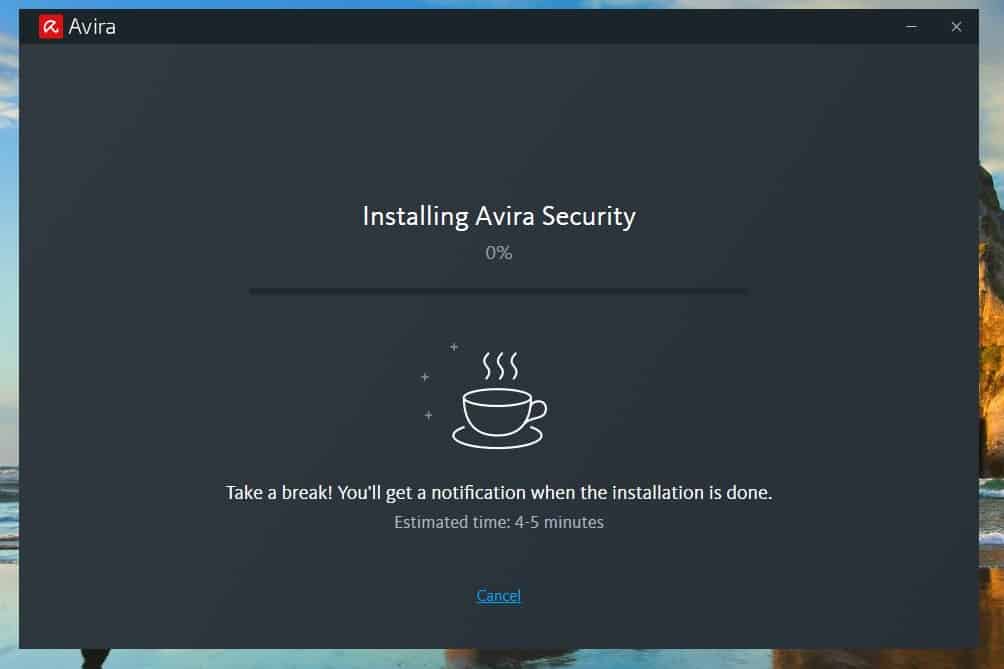The height and width of the screenshot is (669, 1004).
Task: Minimize the Avira installer window
Action: 911,27
